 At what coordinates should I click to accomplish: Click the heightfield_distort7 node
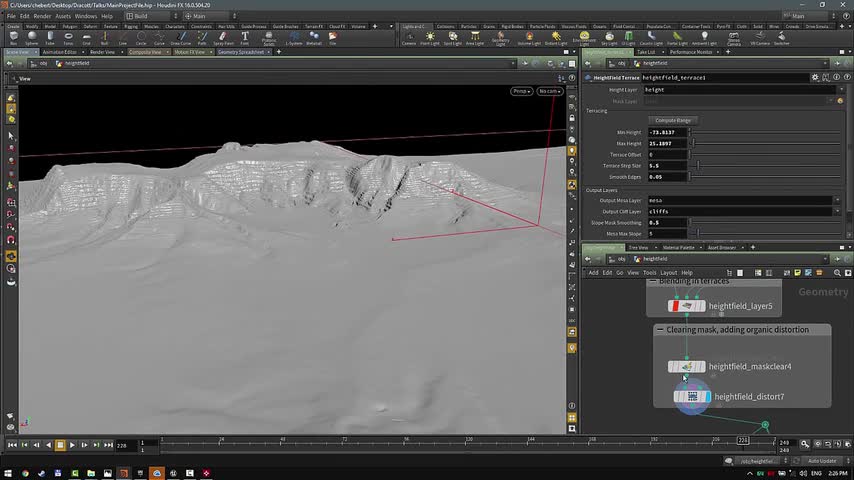(692, 397)
